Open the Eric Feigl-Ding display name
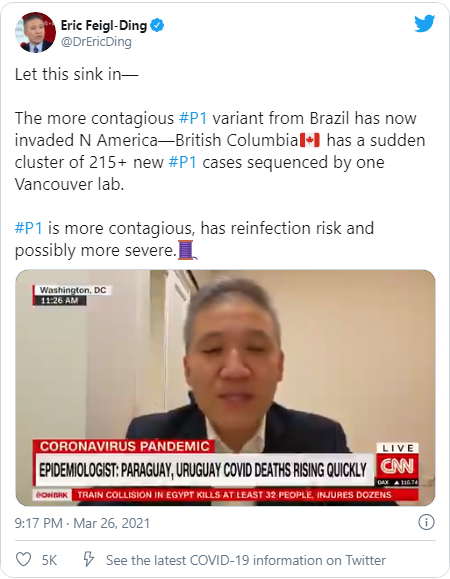Screen dimensions: 450x579 coord(104,25)
